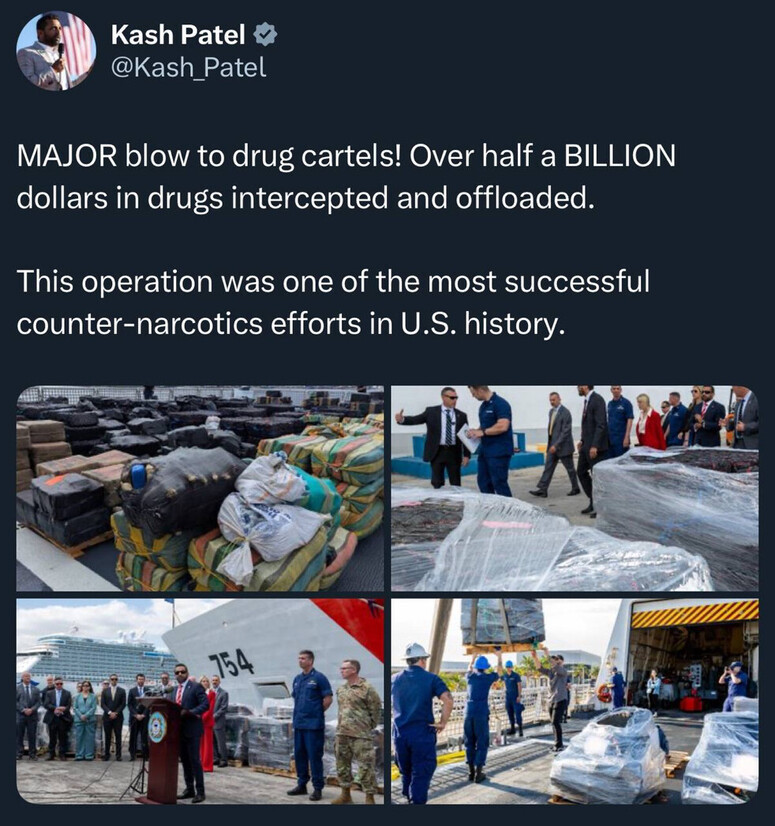Click the soldier in camouflage uniform
Viewport: 775px width, 826px height.
click(x=357, y=731)
